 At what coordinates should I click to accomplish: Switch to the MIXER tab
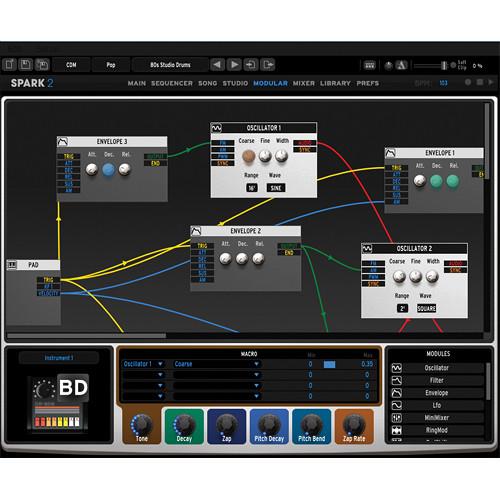click(304, 83)
